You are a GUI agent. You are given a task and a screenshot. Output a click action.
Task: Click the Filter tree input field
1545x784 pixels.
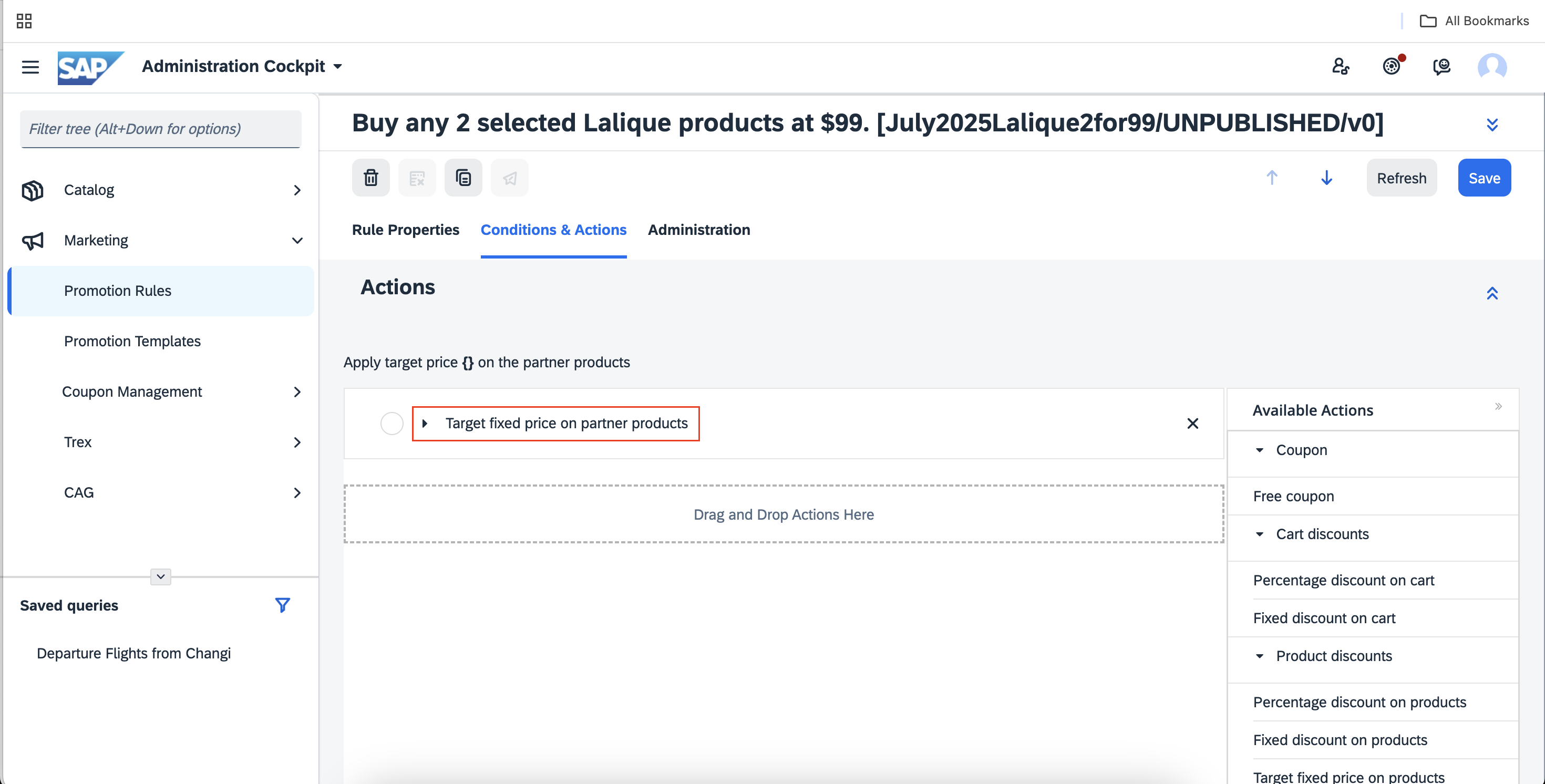[x=161, y=129]
